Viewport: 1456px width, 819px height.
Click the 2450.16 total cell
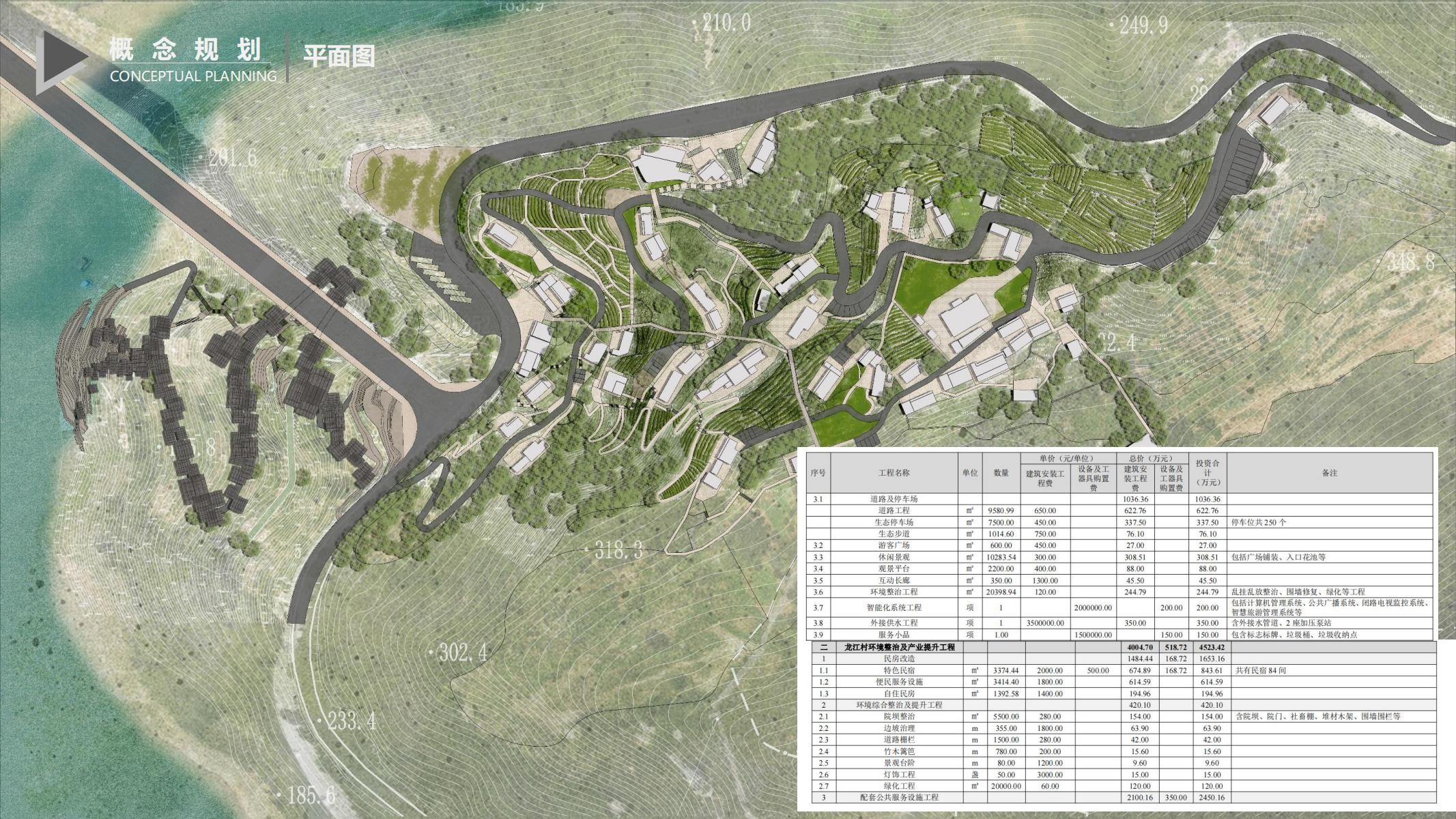click(x=1211, y=798)
